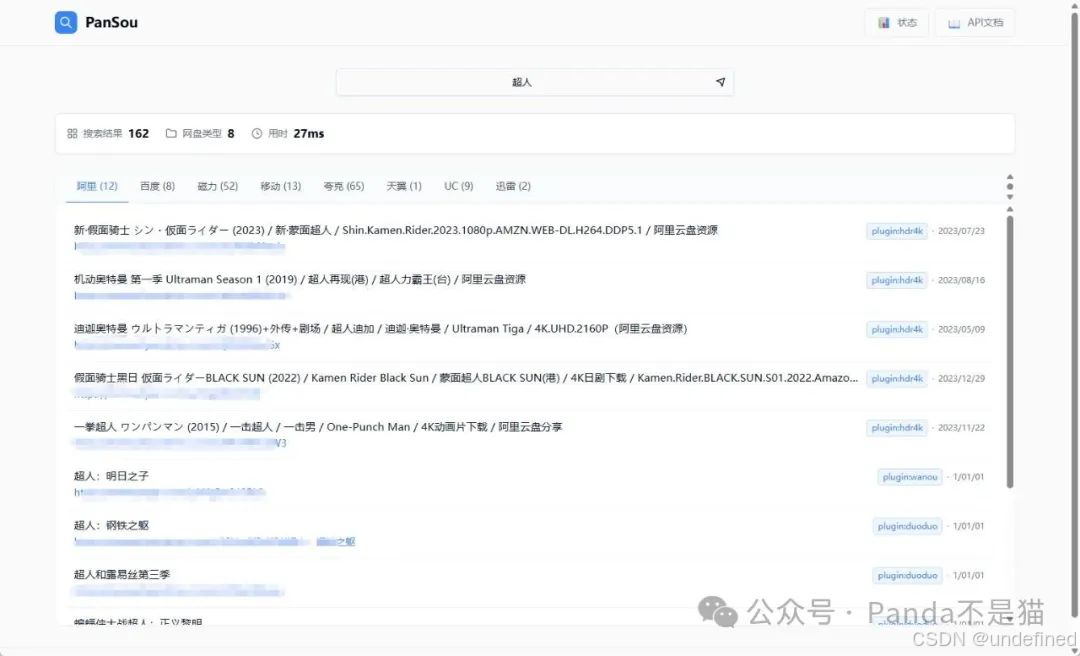Click the elapsed time 27ms
The height and width of the screenshot is (656, 1080).
[x=309, y=134]
